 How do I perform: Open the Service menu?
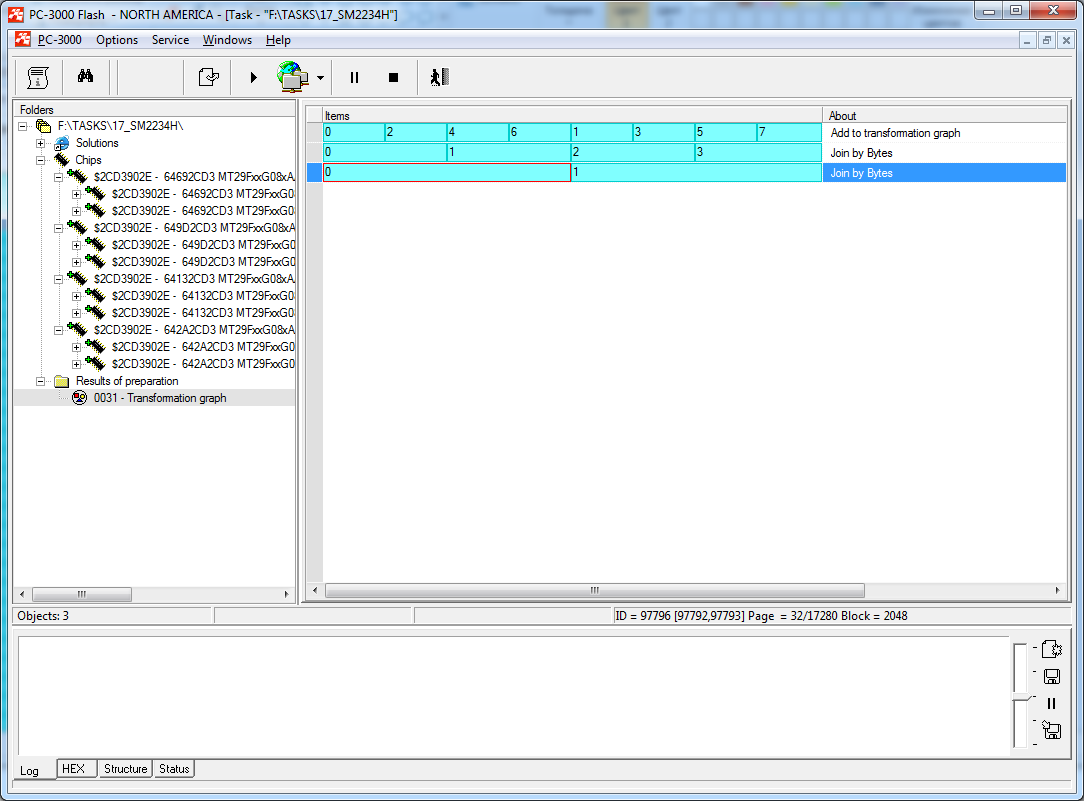(x=170, y=40)
